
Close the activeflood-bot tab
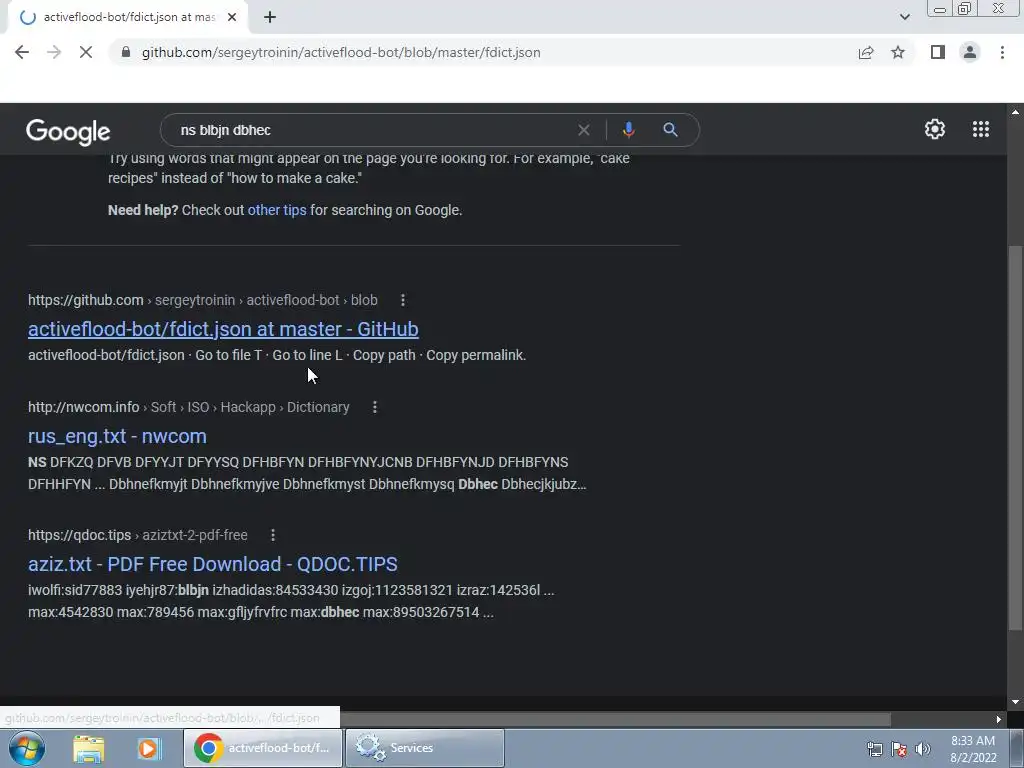point(232,17)
